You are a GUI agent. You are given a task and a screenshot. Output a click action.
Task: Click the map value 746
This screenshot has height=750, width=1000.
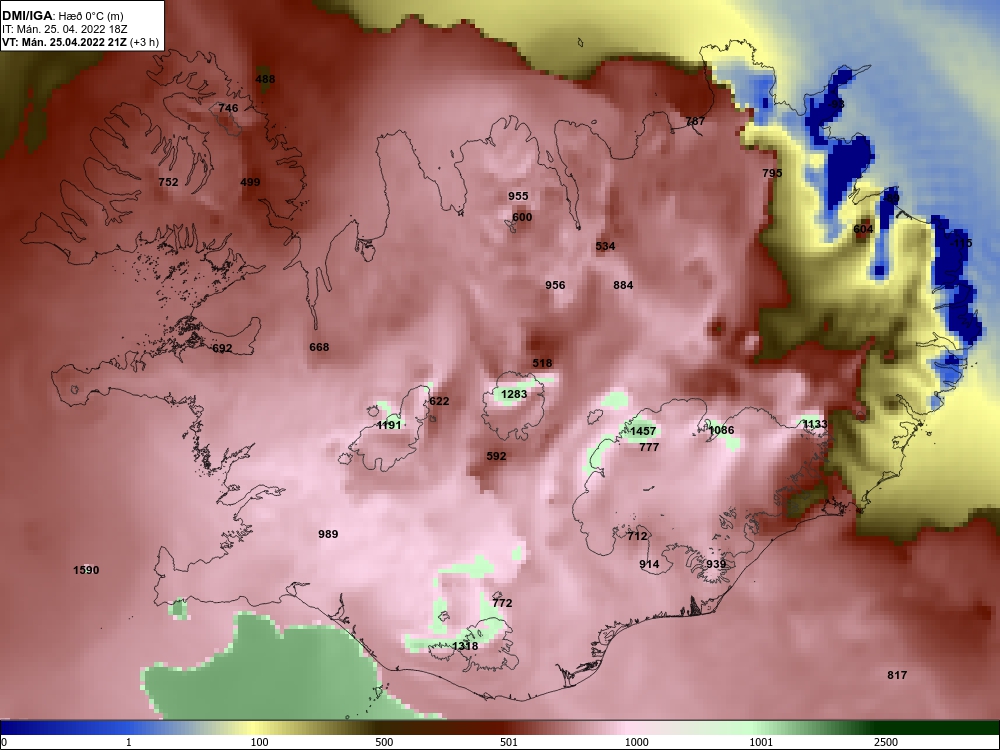(228, 108)
